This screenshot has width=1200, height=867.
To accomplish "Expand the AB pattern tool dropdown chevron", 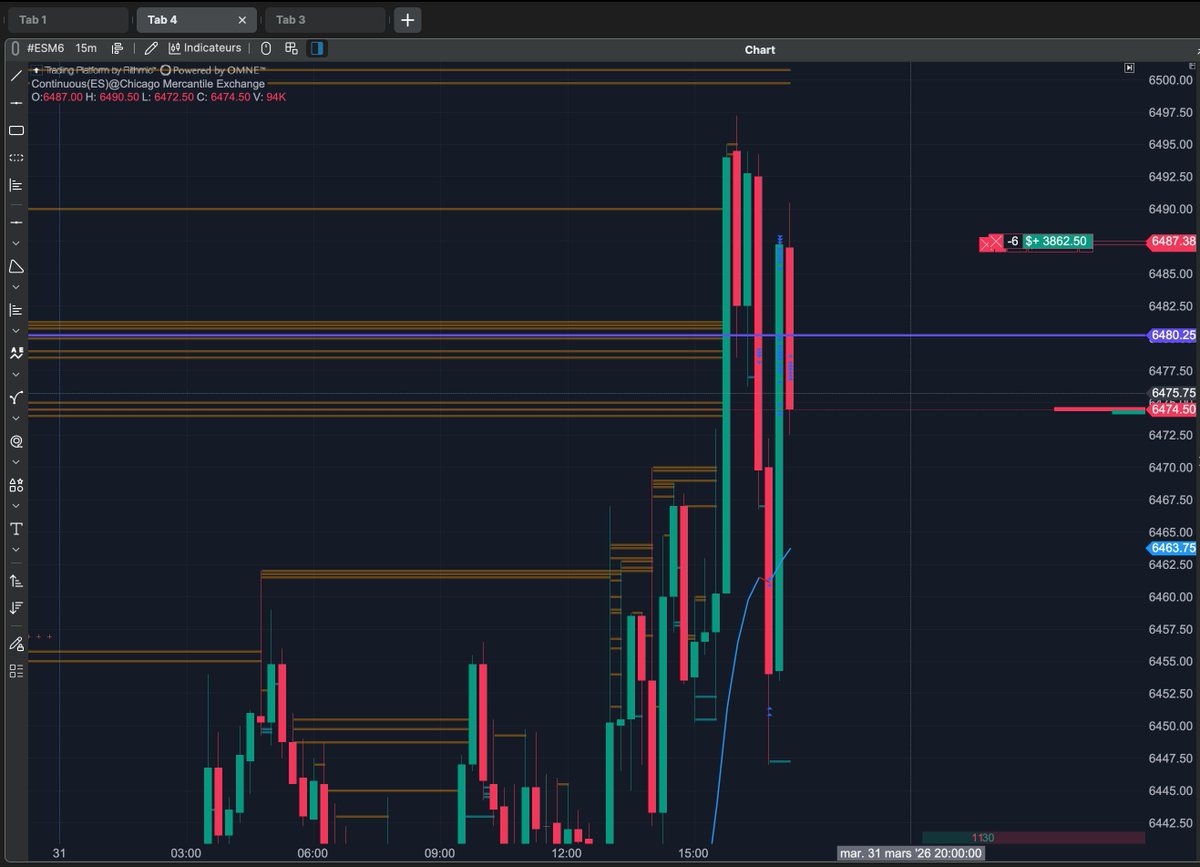I will pos(16,374).
